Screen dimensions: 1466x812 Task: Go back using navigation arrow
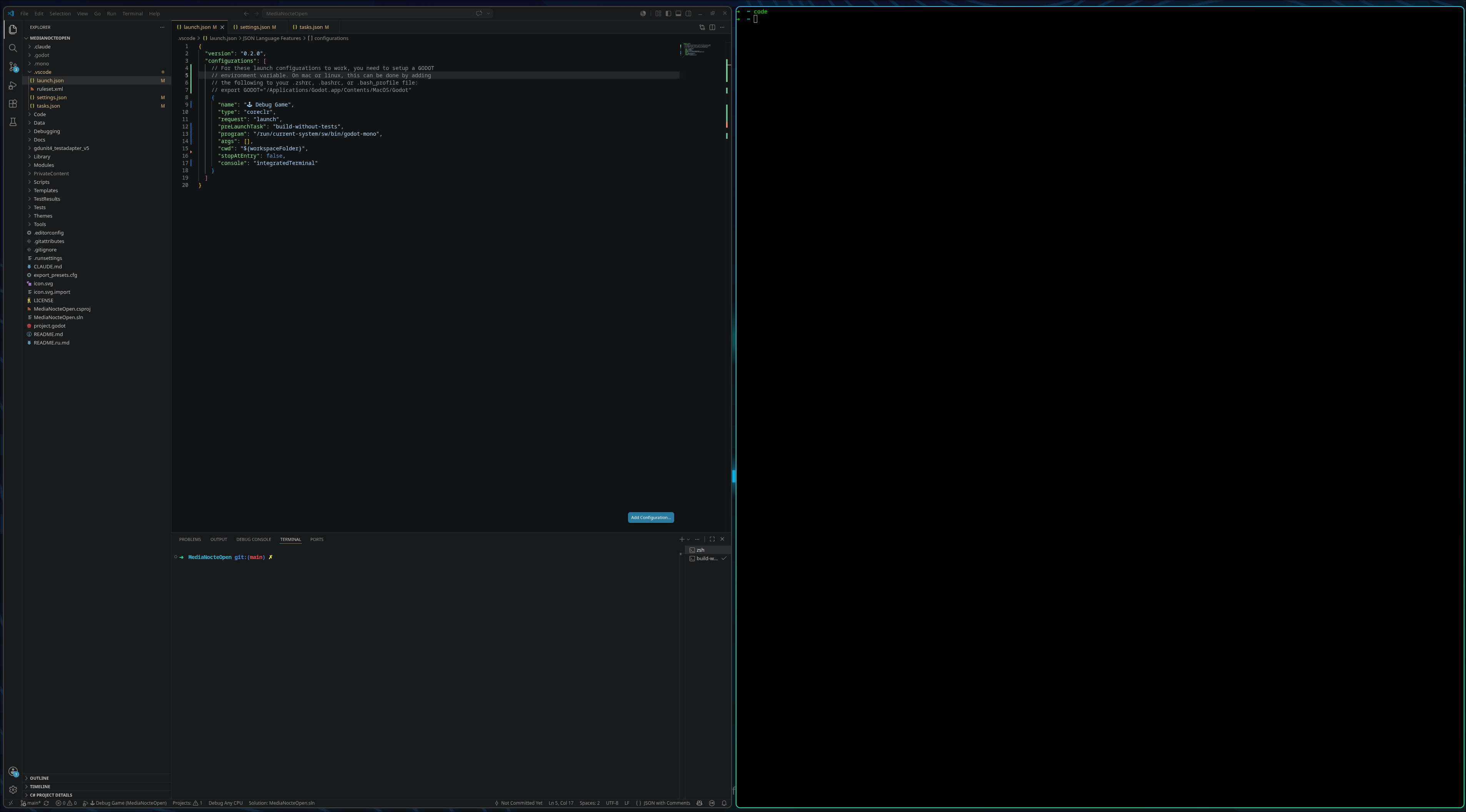[x=246, y=14]
